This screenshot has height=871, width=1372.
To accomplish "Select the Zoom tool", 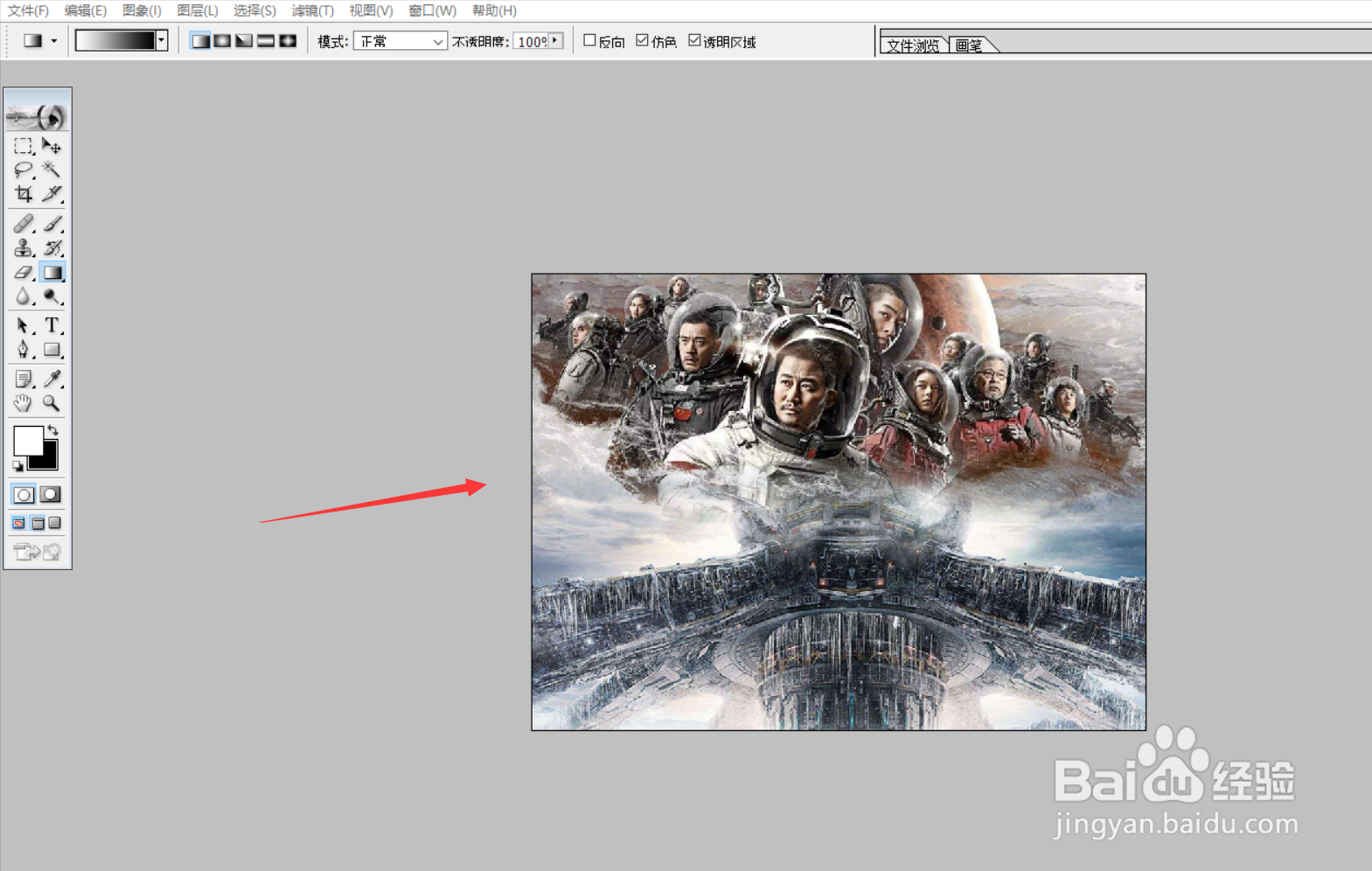I will click(52, 403).
